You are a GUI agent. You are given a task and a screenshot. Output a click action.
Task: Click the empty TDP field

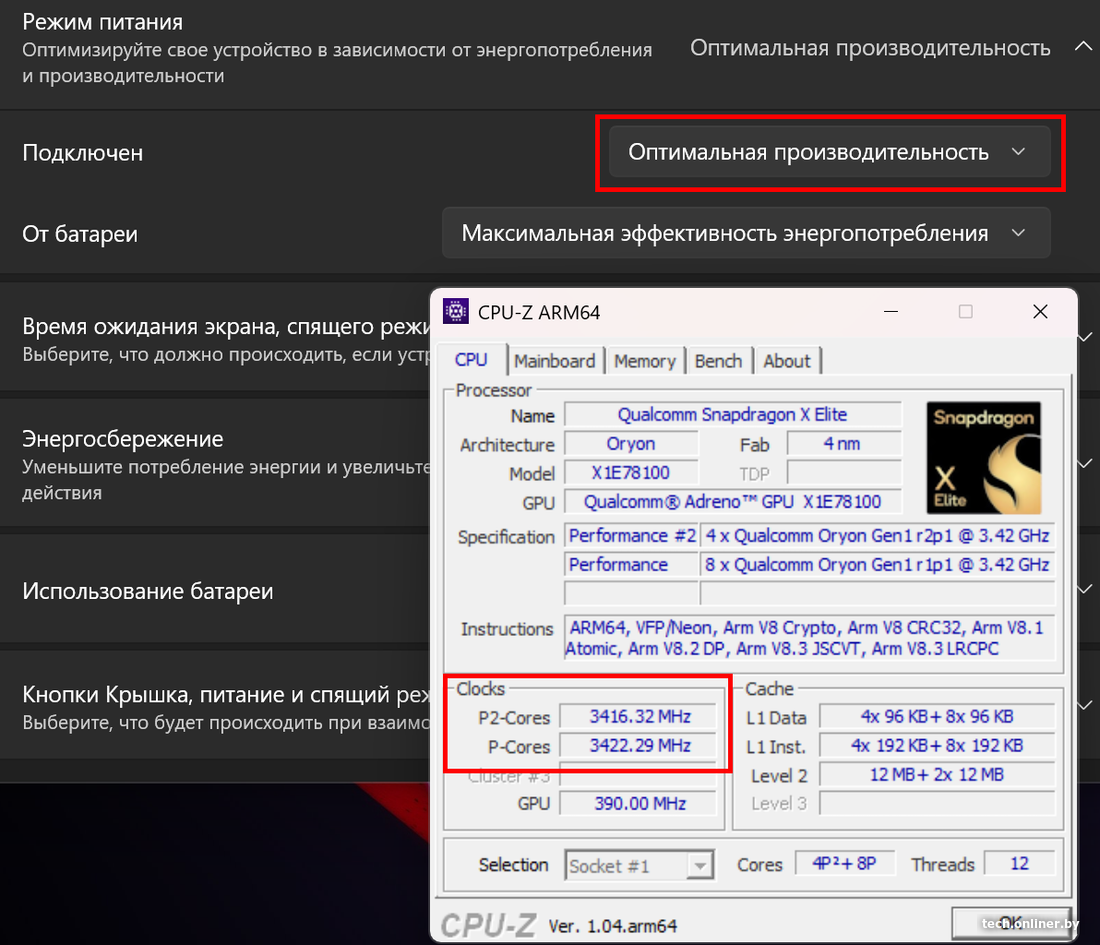pos(844,473)
